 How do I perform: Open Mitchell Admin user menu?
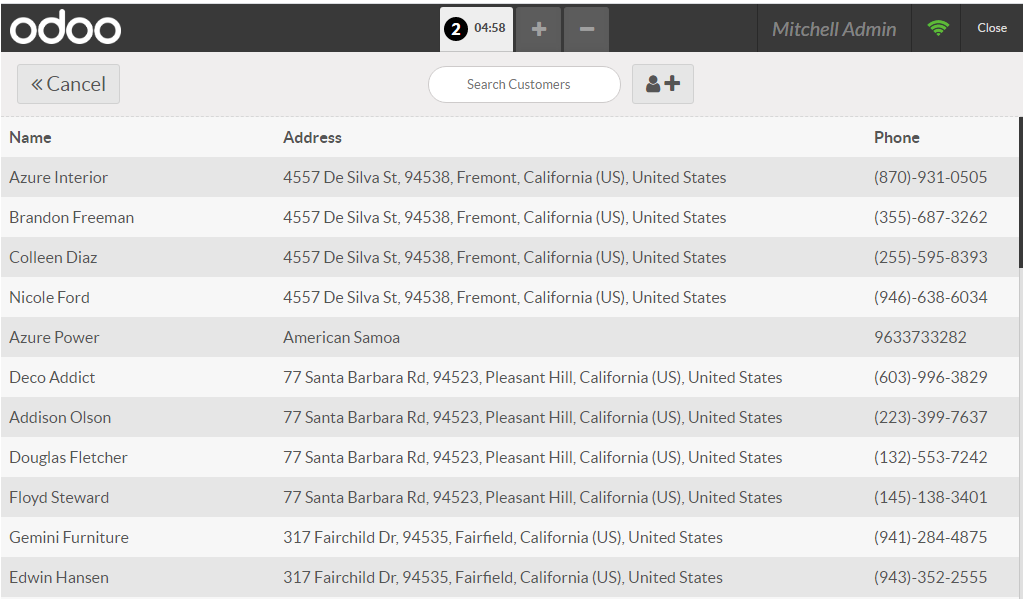[834, 29]
